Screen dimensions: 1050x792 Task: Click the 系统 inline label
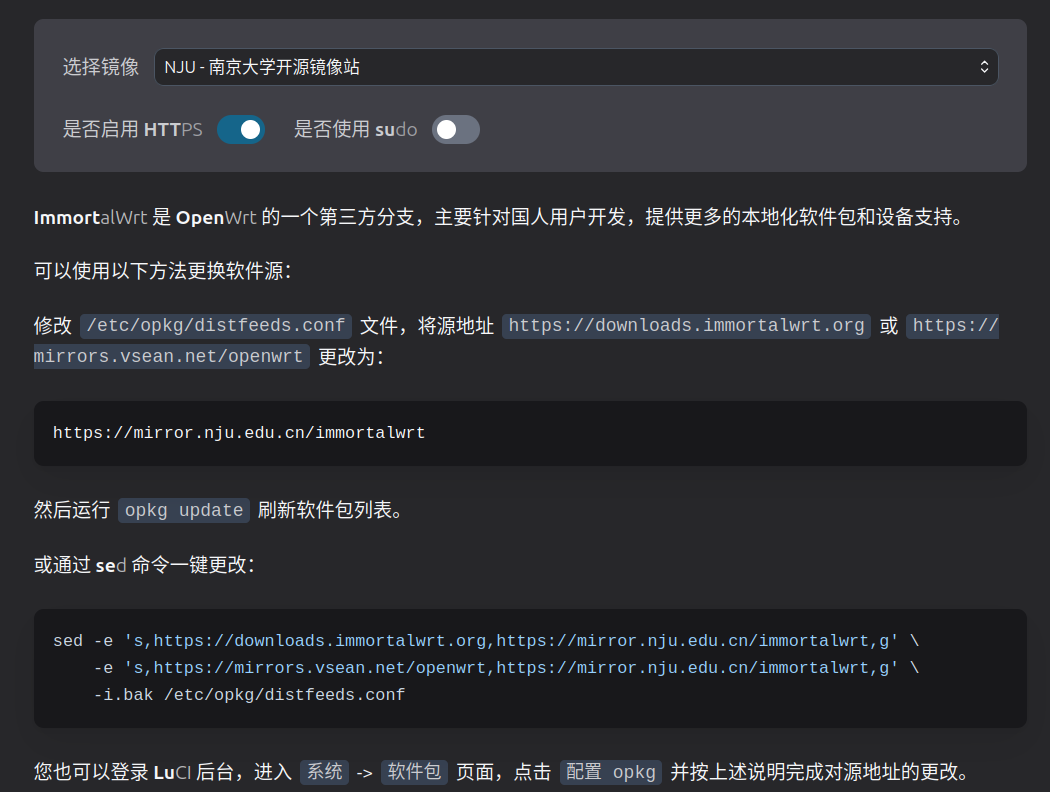[x=325, y=772]
